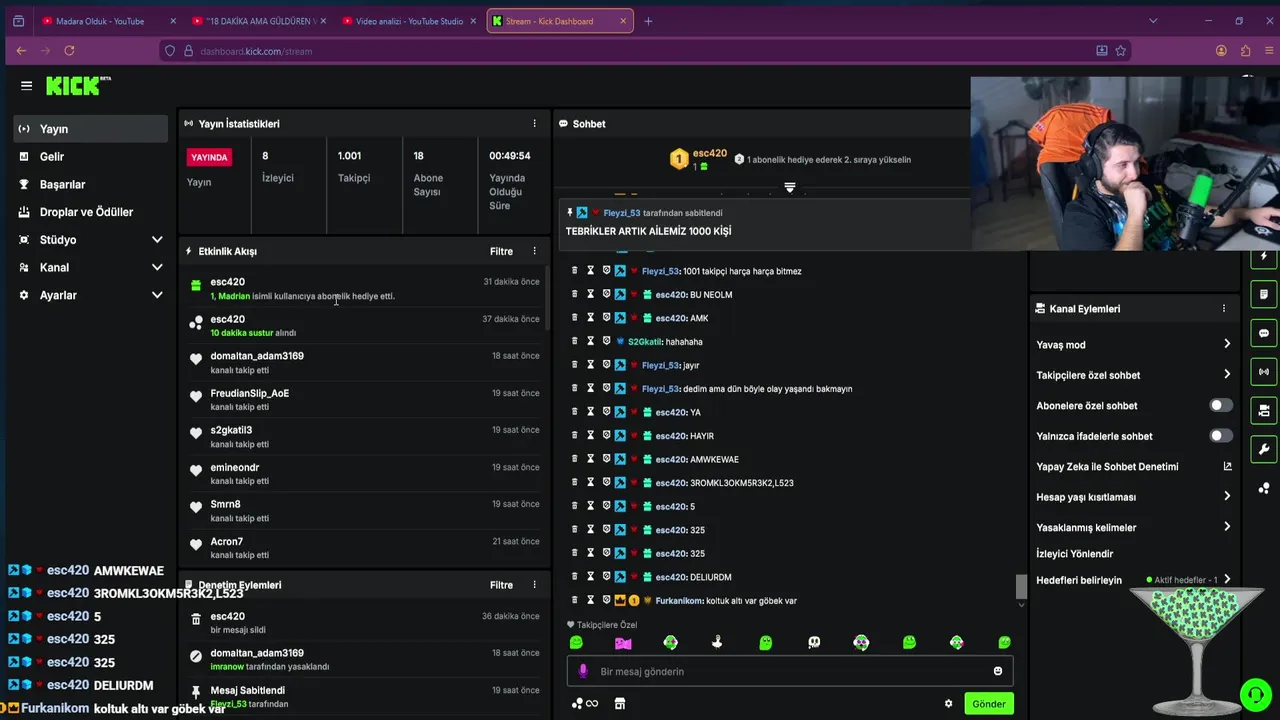
Task: Send message with Gönder button
Action: tap(989, 704)
